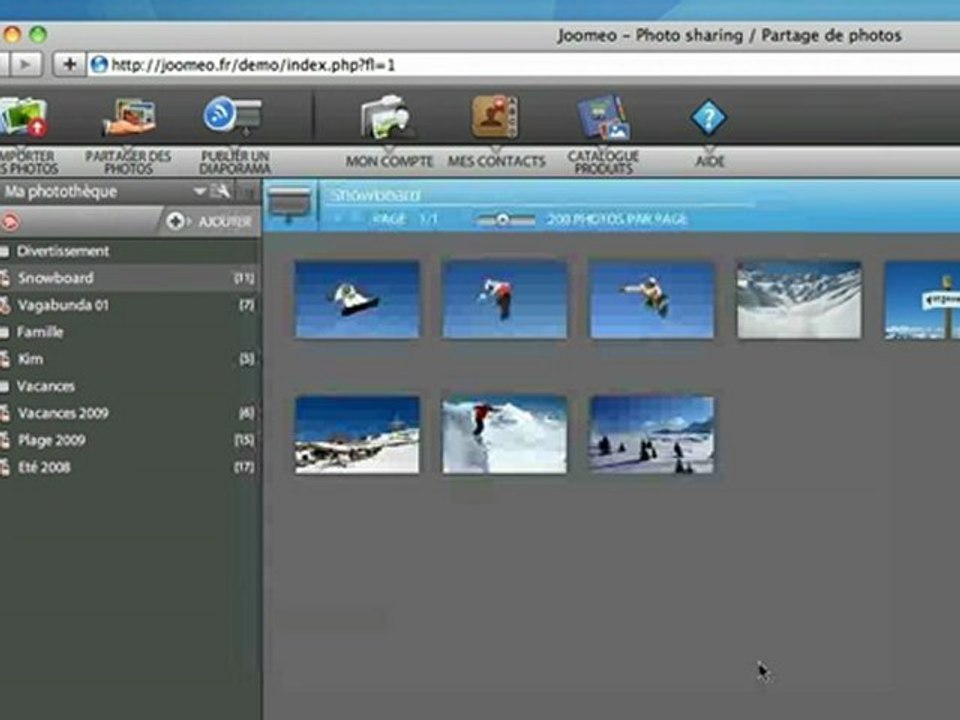Screen dimensions: 960x720
Task: Select the Eté 2008 album name
Action: pyautogui.click(x=44, y=467)
